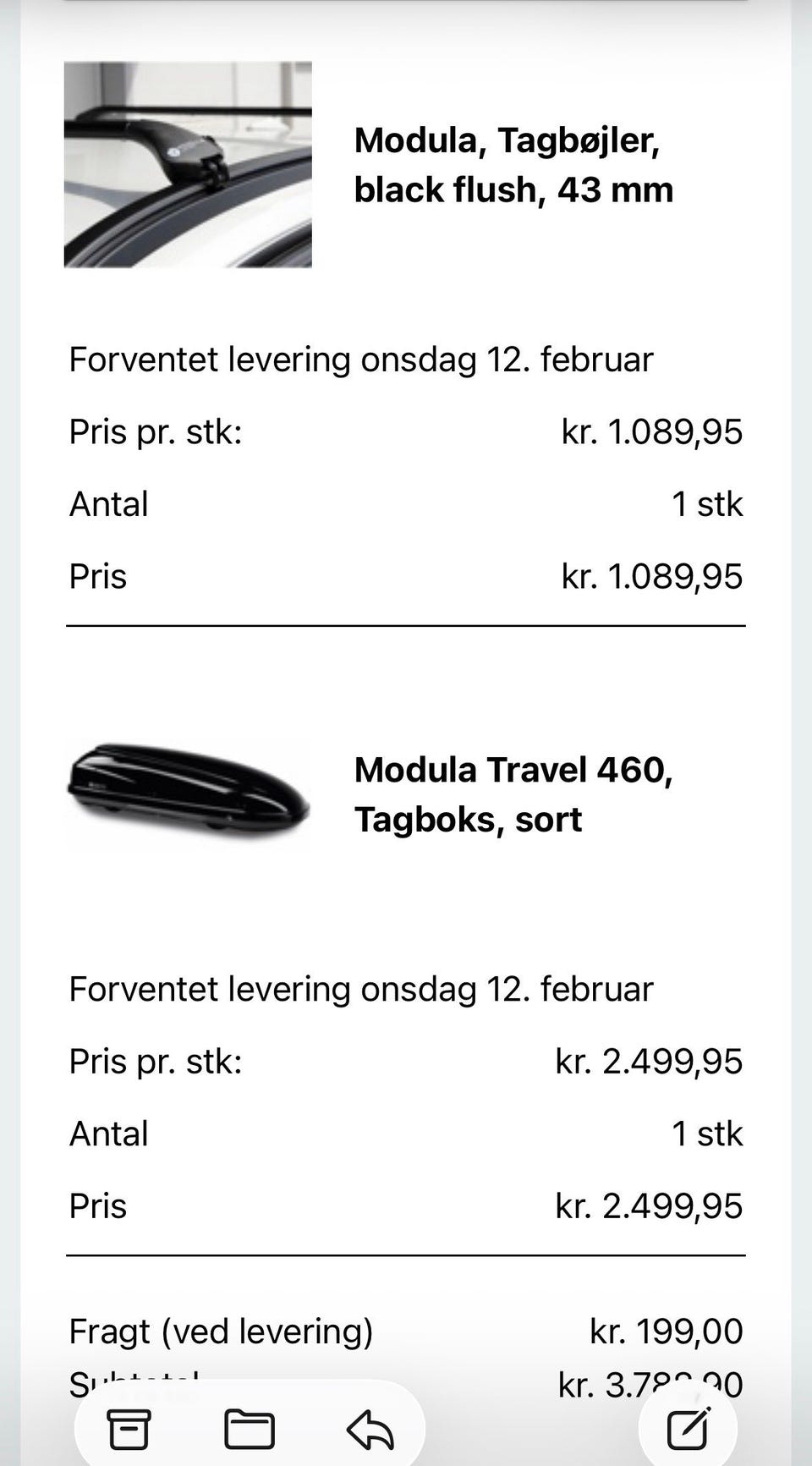Tap the Tagboks quantity 1 stk

706,1134
